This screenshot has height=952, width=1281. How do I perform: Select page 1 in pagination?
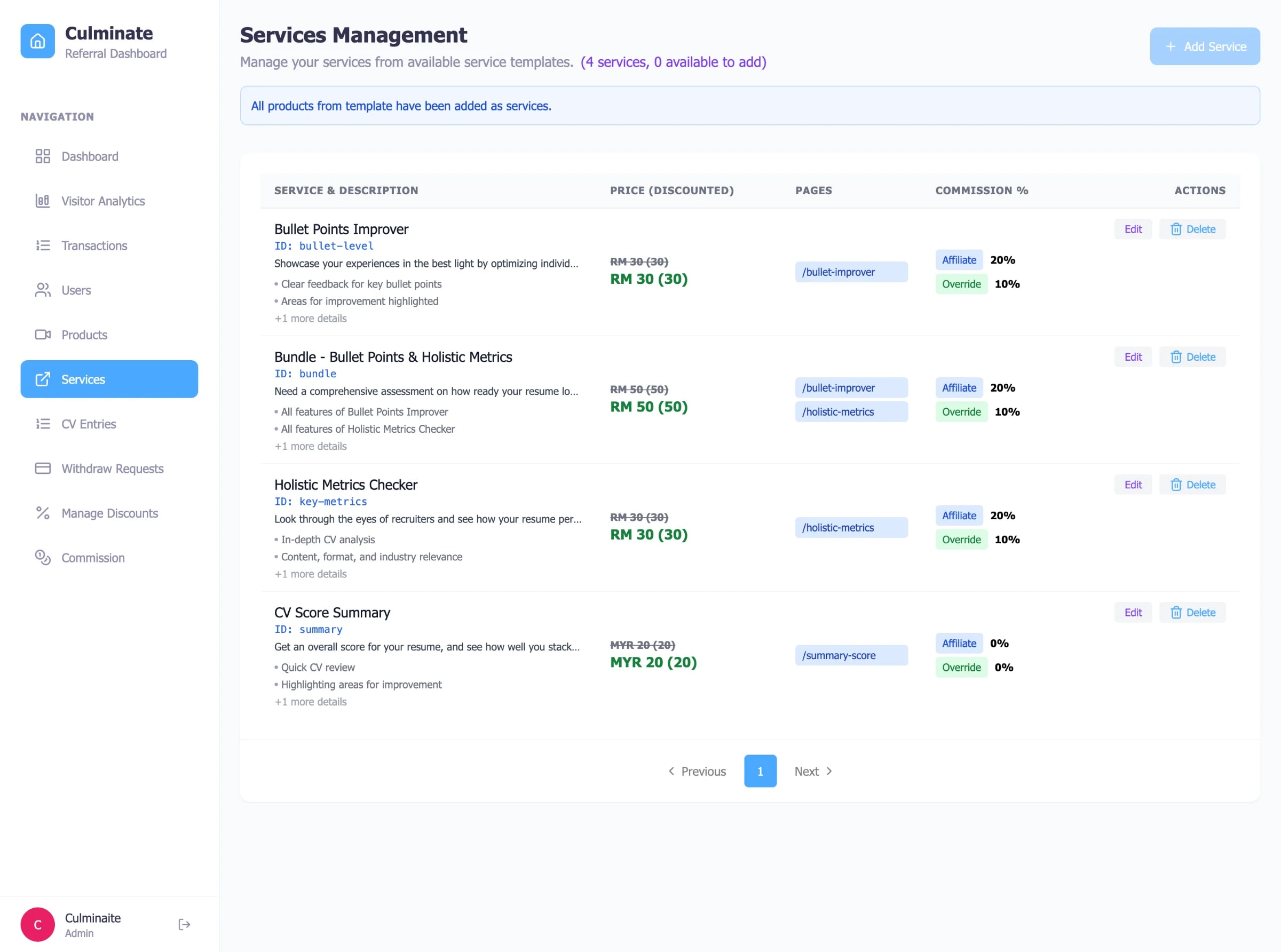[760, 771]
